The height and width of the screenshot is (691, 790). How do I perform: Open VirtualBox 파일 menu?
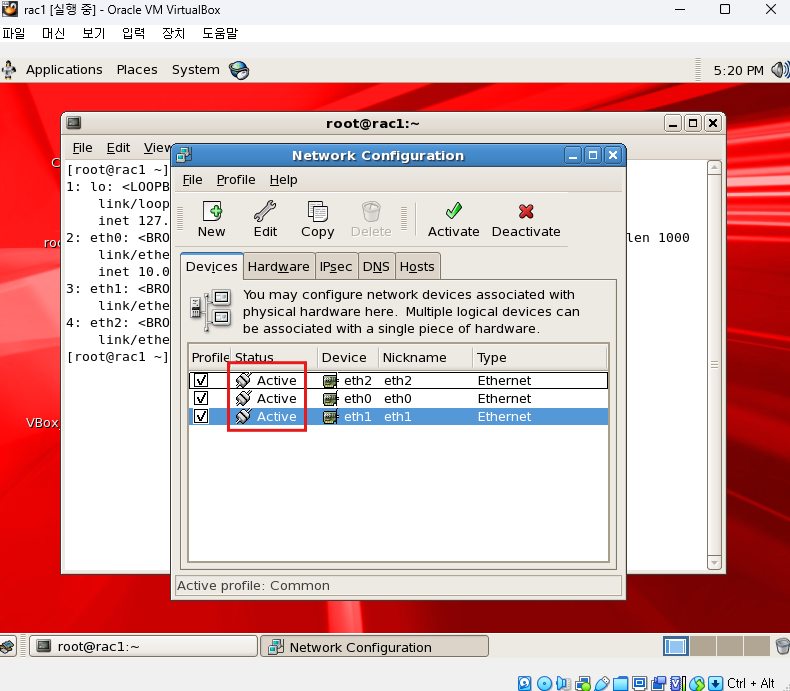click(x=14, y=33)
